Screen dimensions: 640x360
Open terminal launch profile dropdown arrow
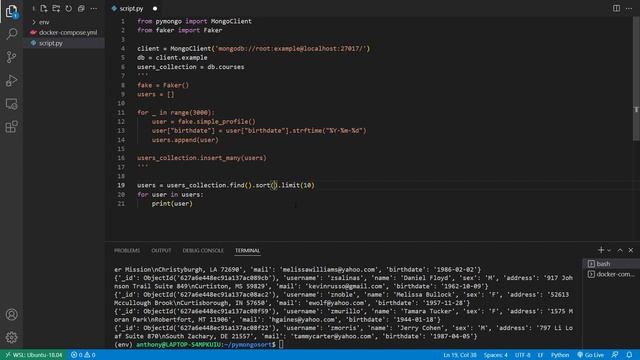(x=609, y=250)
